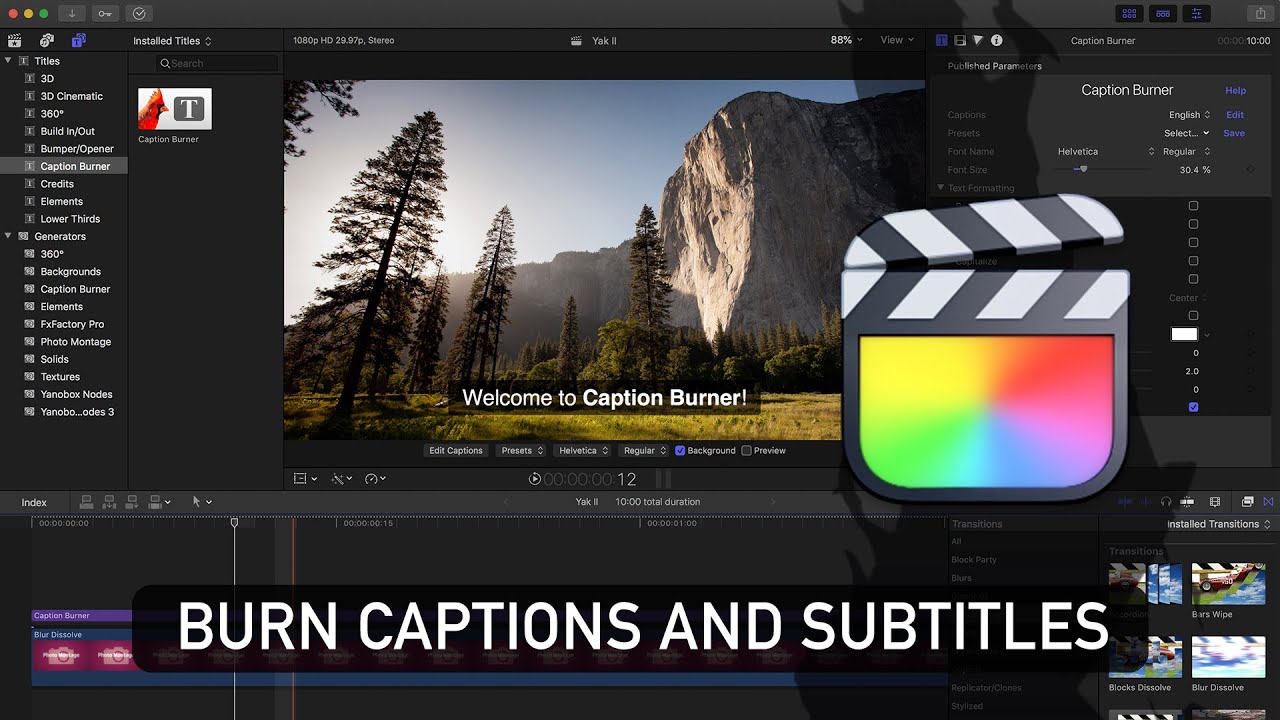Toggle the timeline panel button
Viewport: 1280px width, 720px height.
pos(1163,14)
